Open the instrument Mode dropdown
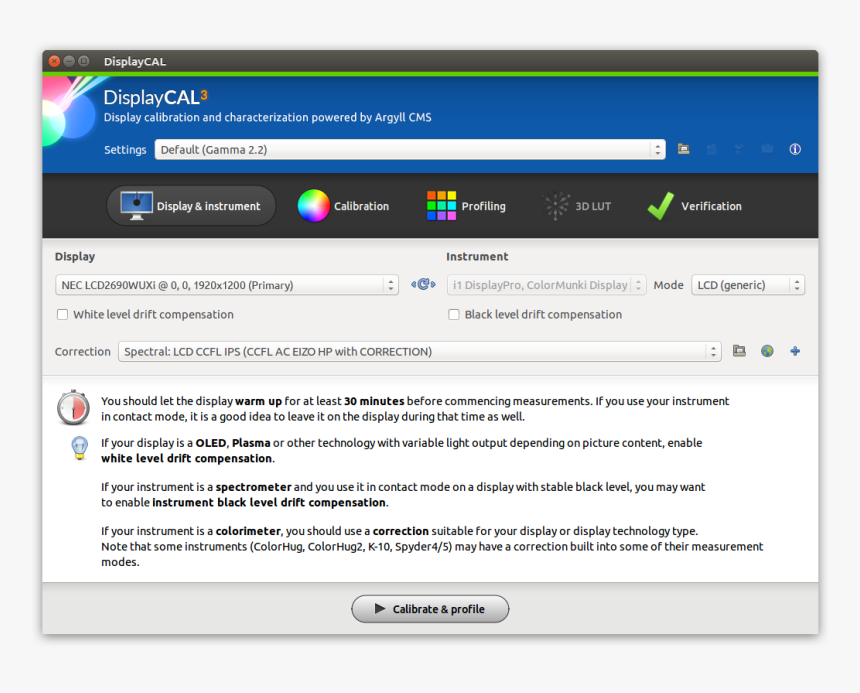This screenshot has height=693, width=860. [x=747, y=284]
